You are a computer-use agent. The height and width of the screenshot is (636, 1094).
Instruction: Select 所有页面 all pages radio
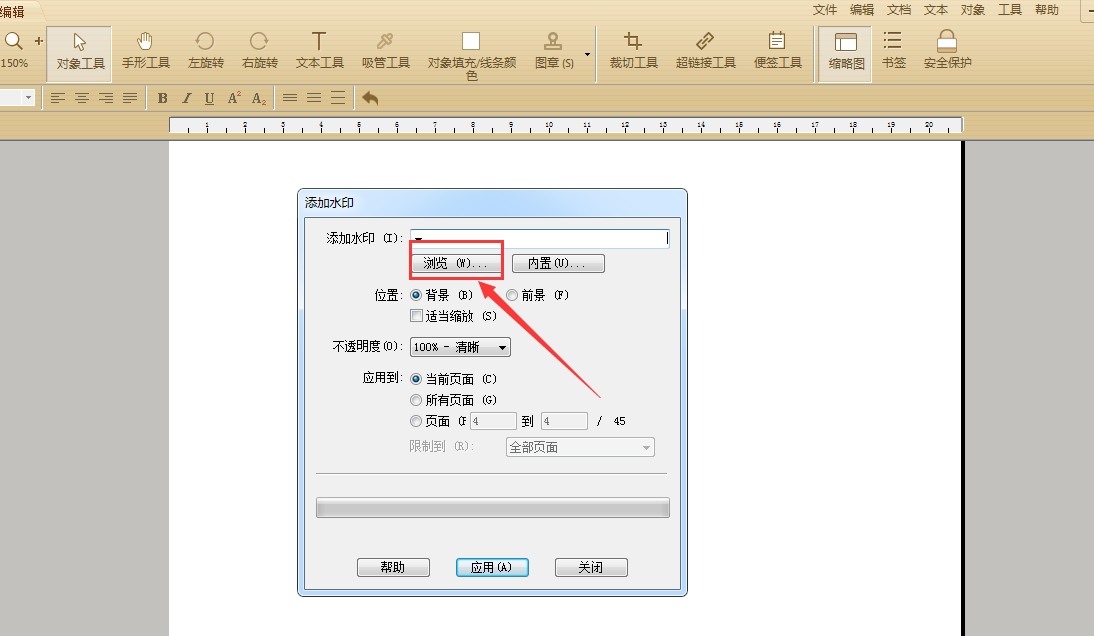[x=416, y=400]
